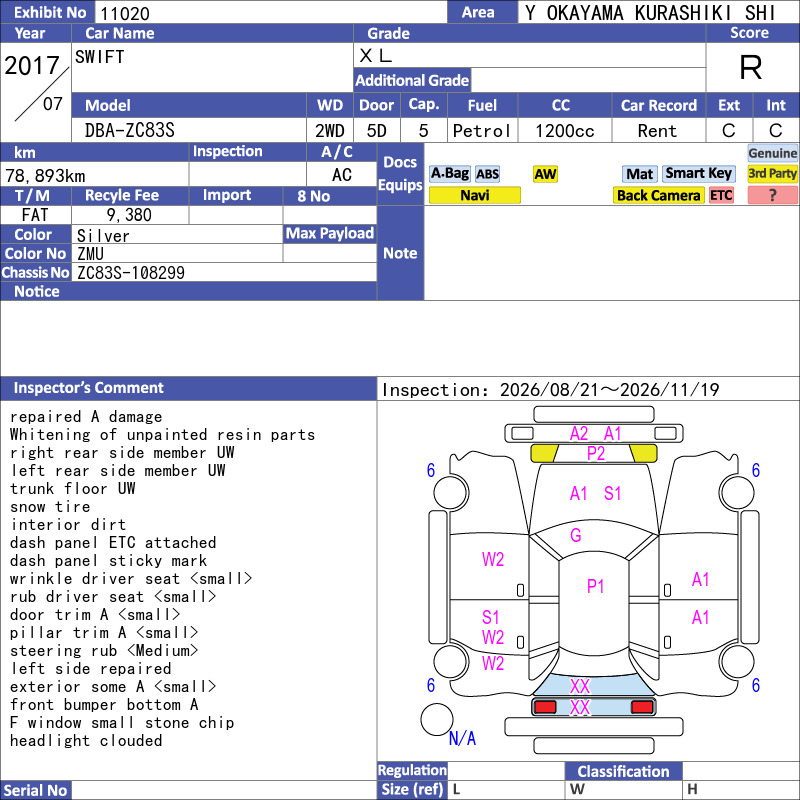Click the chassis number ZC83S-108299
Screen dimensions: 800x800
coord(131,273)
